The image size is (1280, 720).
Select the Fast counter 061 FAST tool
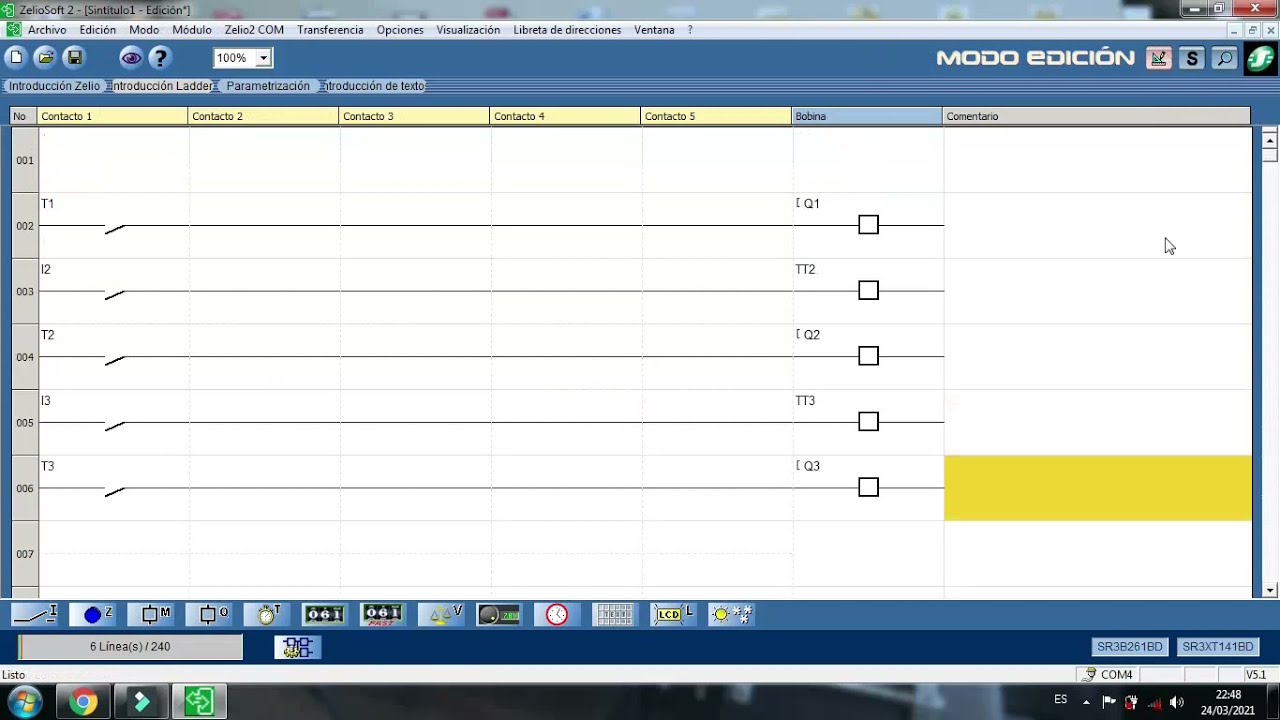tap(382, 614)
